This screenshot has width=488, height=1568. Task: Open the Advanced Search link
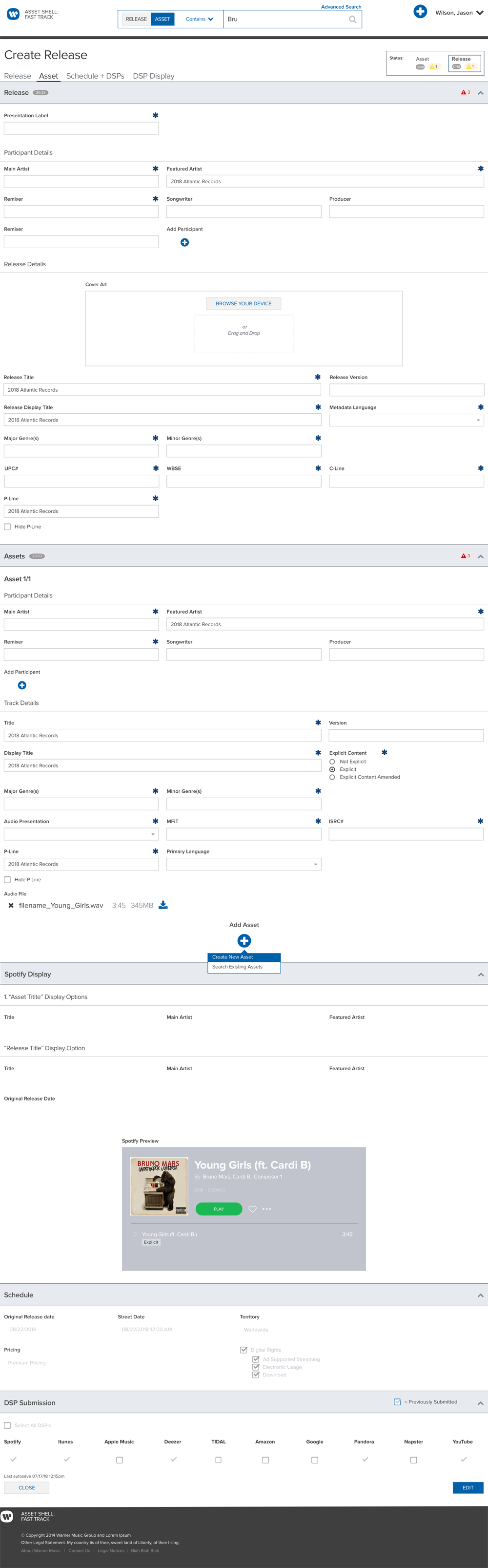[342, 7]
